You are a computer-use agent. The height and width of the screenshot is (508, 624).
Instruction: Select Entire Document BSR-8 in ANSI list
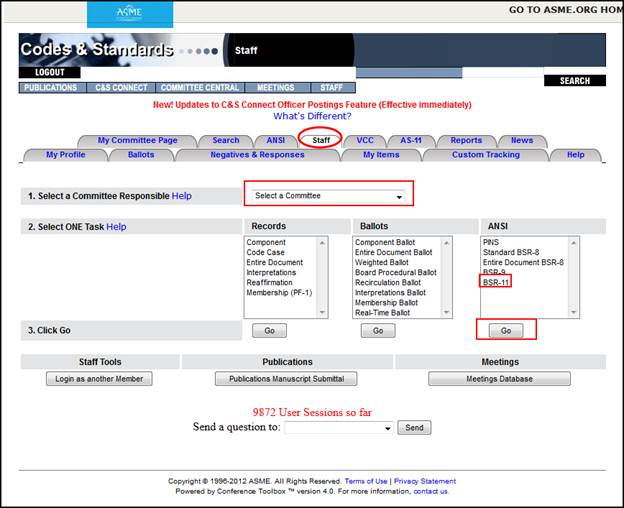tap(523, 263)
